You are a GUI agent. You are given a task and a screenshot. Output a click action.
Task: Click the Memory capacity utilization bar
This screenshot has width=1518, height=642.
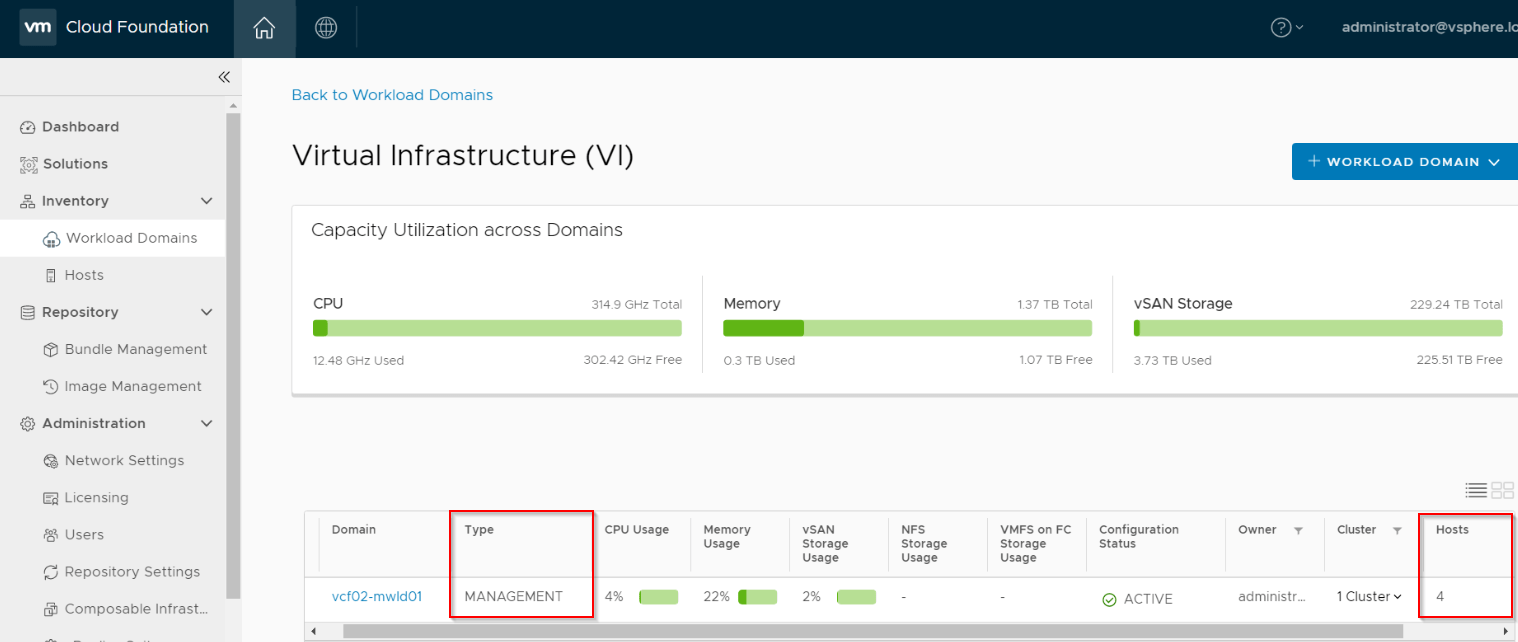point(908,328)
